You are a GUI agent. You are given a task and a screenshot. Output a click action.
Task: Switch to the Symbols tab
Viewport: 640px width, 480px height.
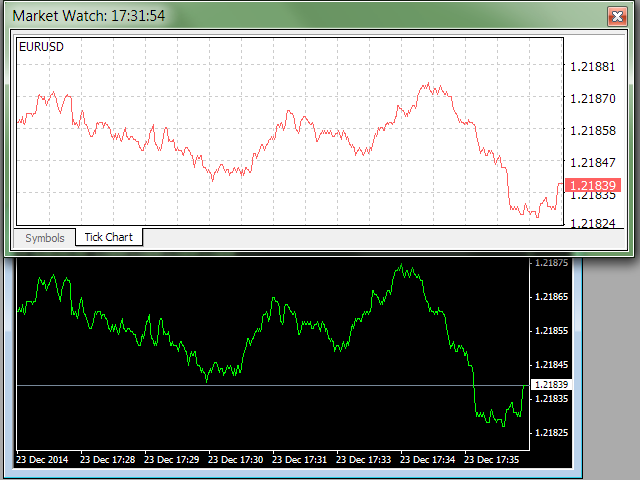pos(45,237)
